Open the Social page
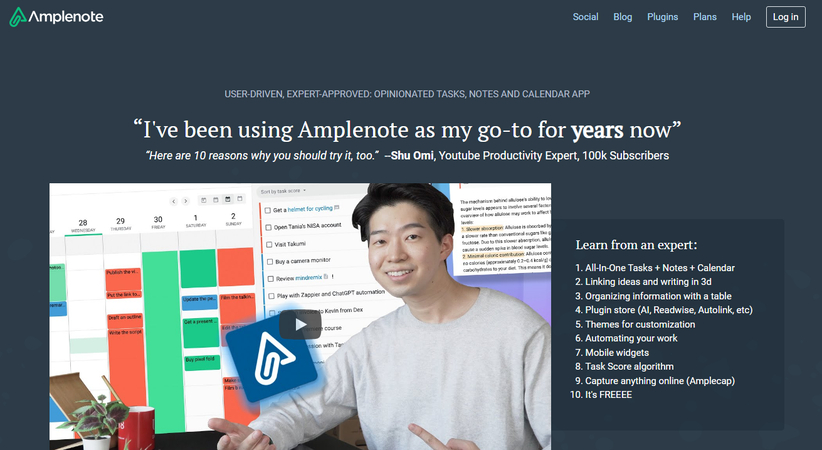 [585, 17]
